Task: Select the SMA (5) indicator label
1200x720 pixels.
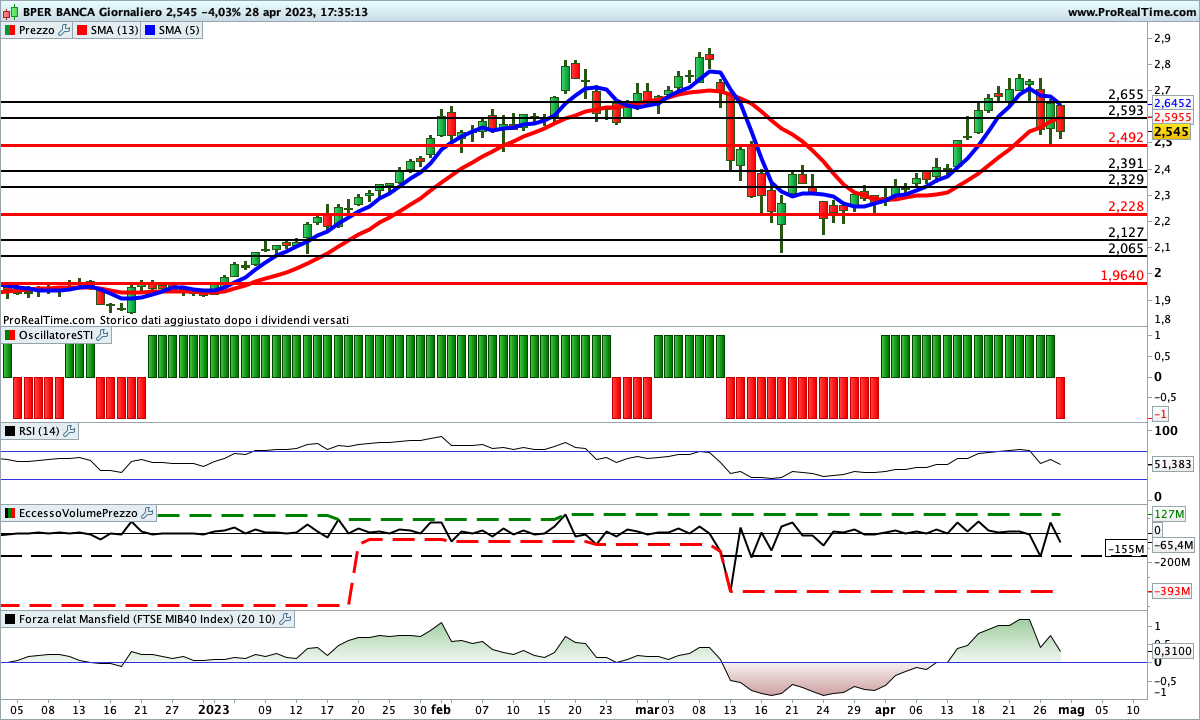Action: tap(181, 30)
